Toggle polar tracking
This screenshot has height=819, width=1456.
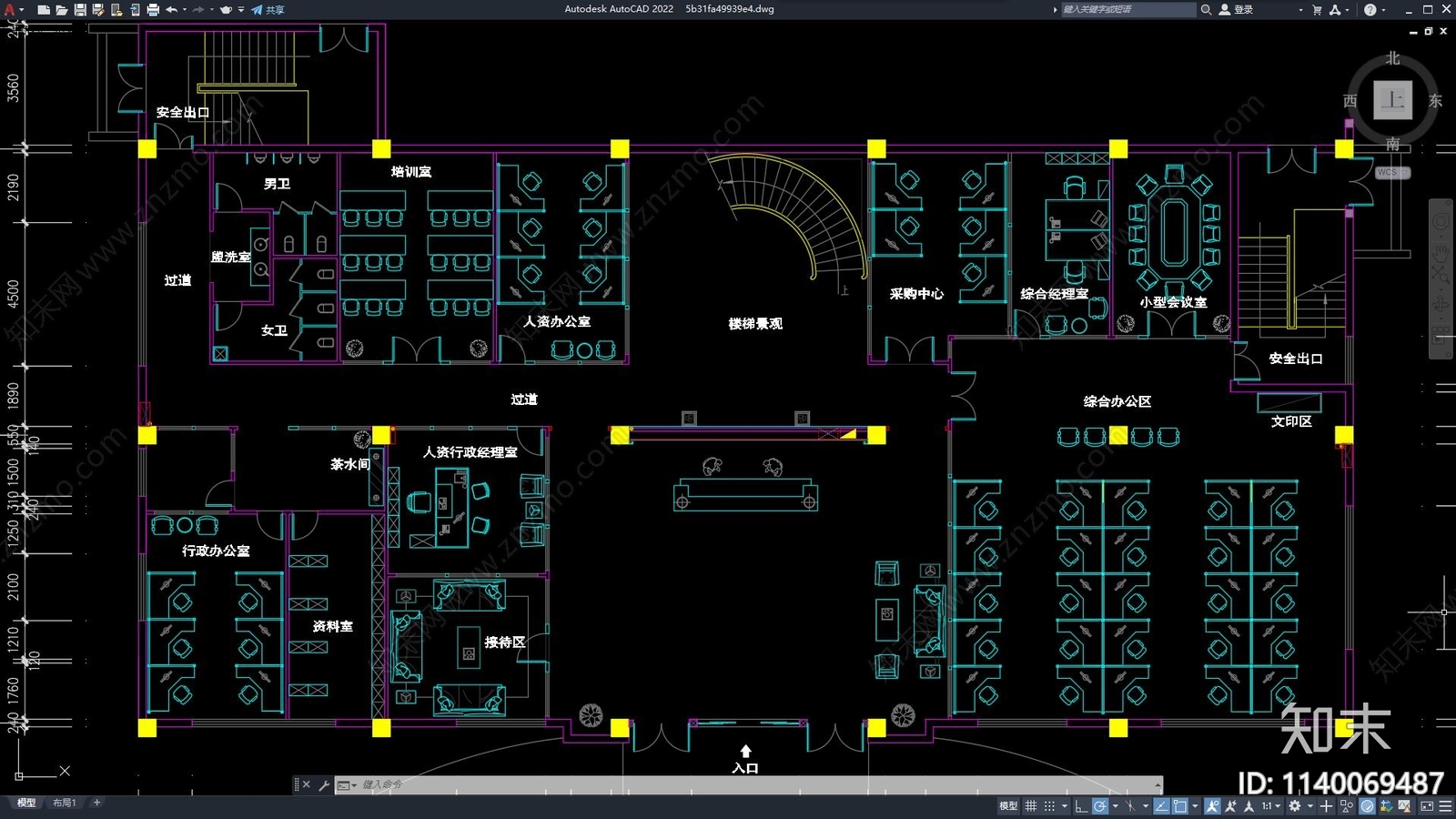[x=1100, y=806]
